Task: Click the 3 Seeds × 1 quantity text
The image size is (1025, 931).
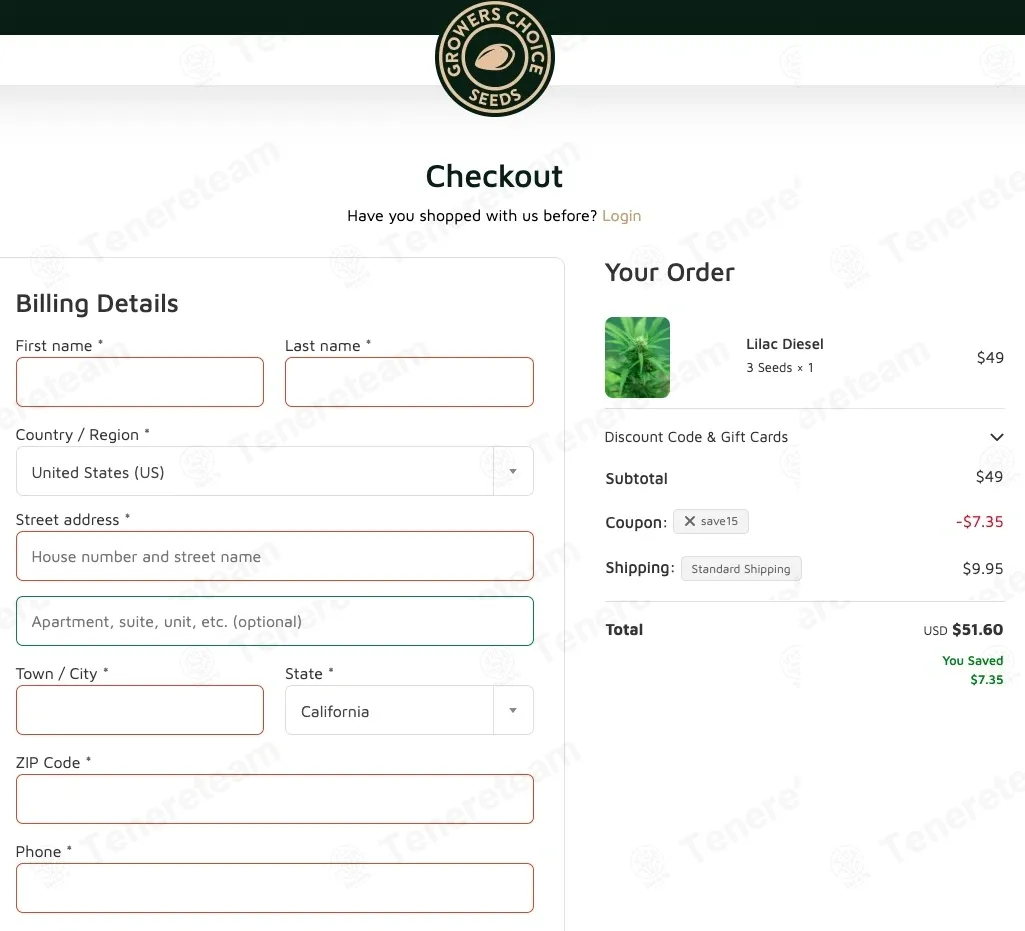Action: coord(780,367)
